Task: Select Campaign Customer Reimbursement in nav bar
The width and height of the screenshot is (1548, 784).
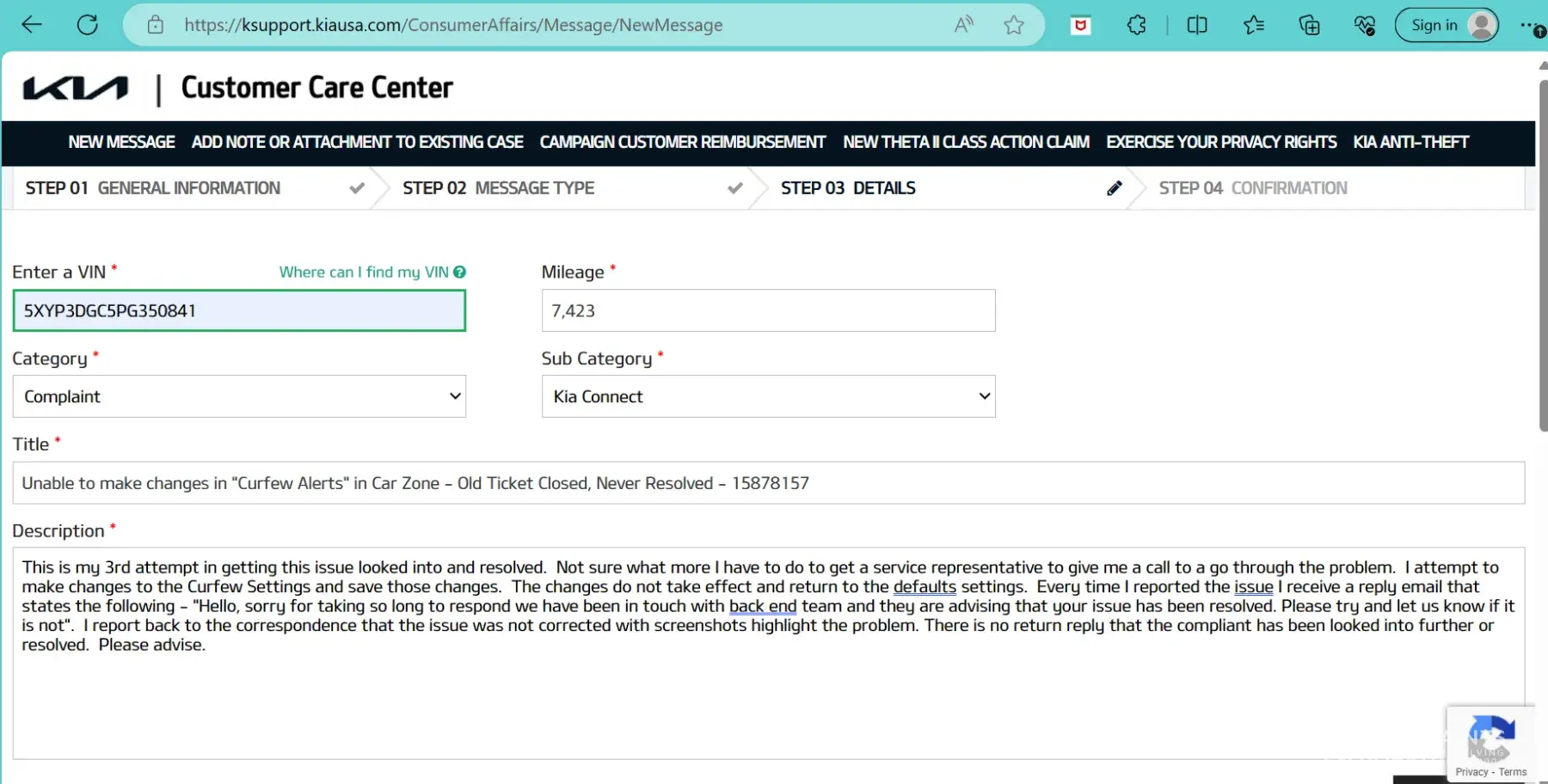Action: [x=682, y=142]
